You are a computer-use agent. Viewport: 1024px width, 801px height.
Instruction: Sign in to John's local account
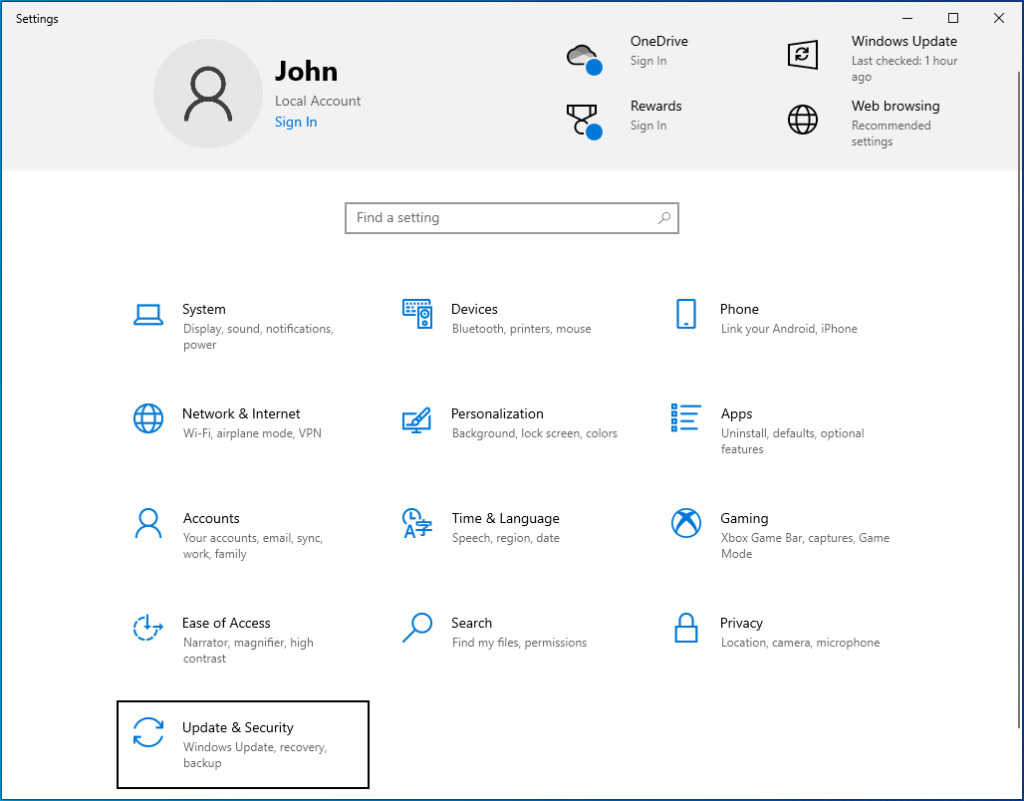click(x=295, y=121)
